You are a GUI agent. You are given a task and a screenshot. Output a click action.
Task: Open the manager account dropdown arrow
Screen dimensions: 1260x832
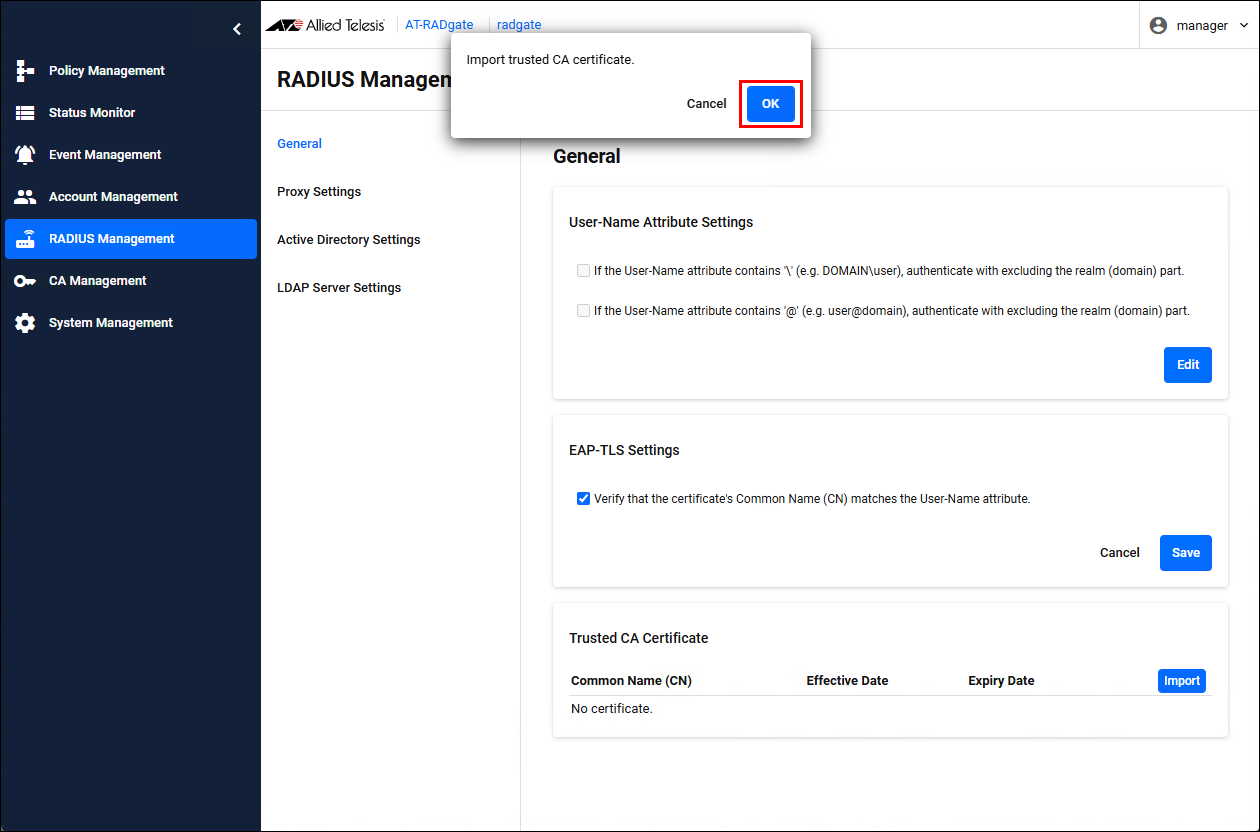tap(1243, 26)
